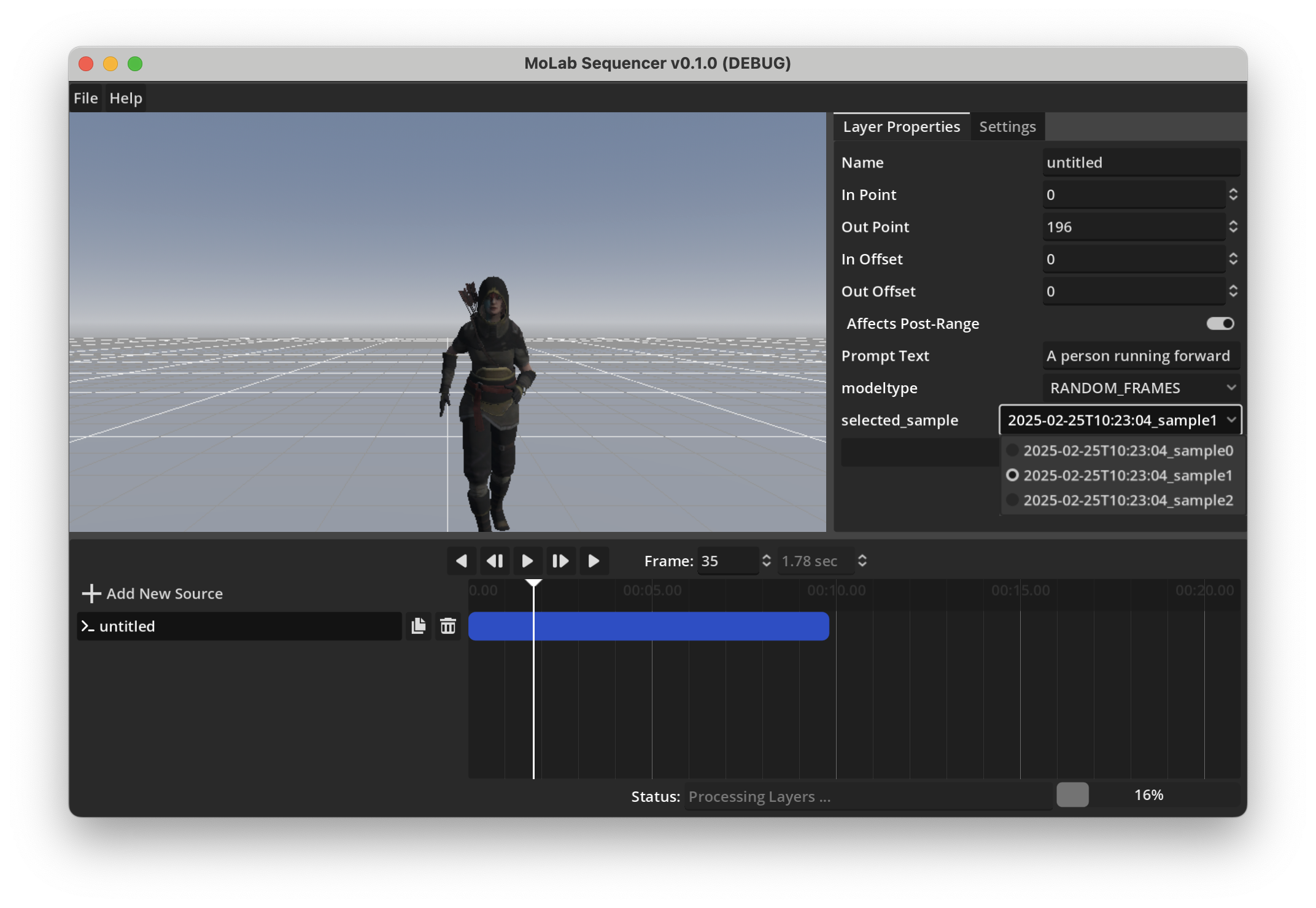Screen dimensions: 1316x908
Task: Collapse the selected_sample dropdown
Action: (1120, 420)
